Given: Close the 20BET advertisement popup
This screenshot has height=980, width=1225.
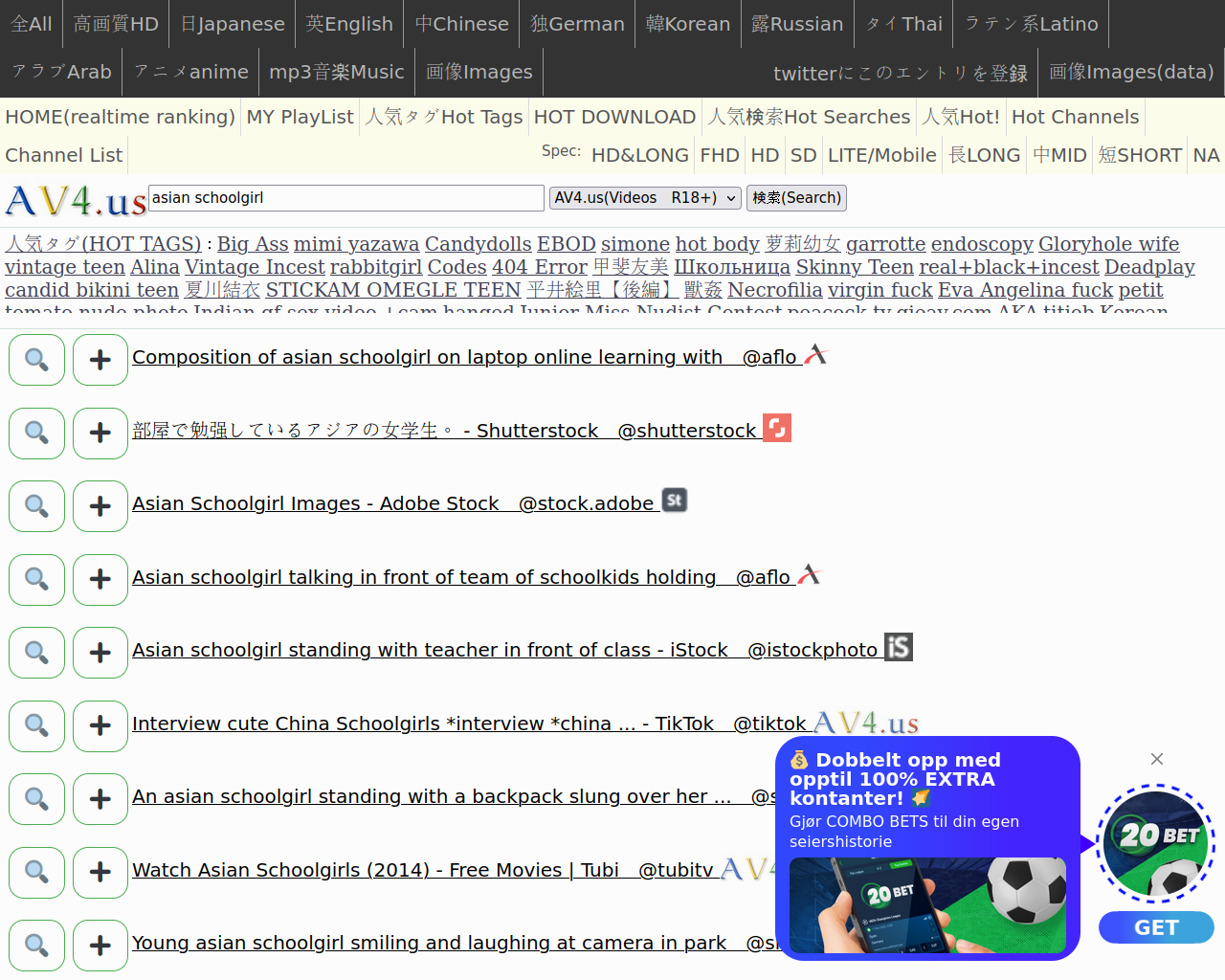Looking at the screenshot, I should (x=1157, y=759).
